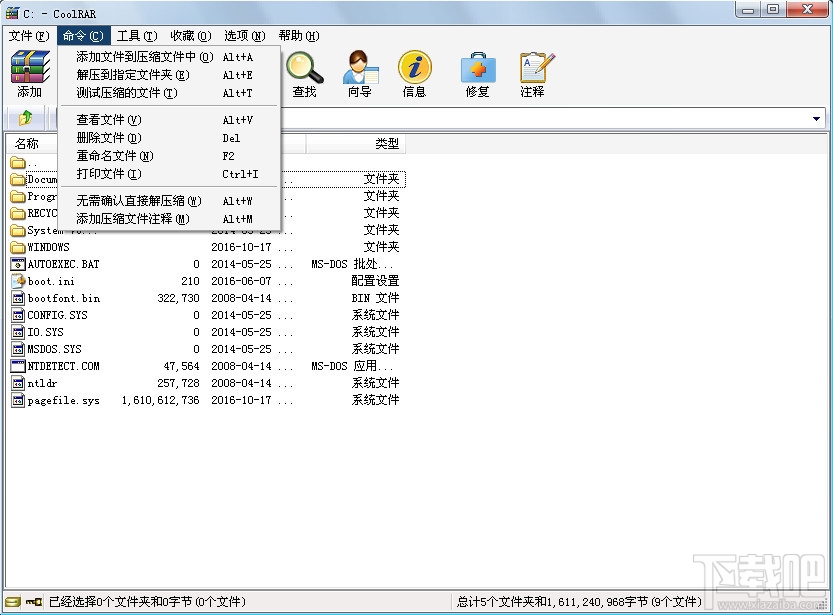
Task: Open the 工具 menu
Action: (x=135, y=35)
